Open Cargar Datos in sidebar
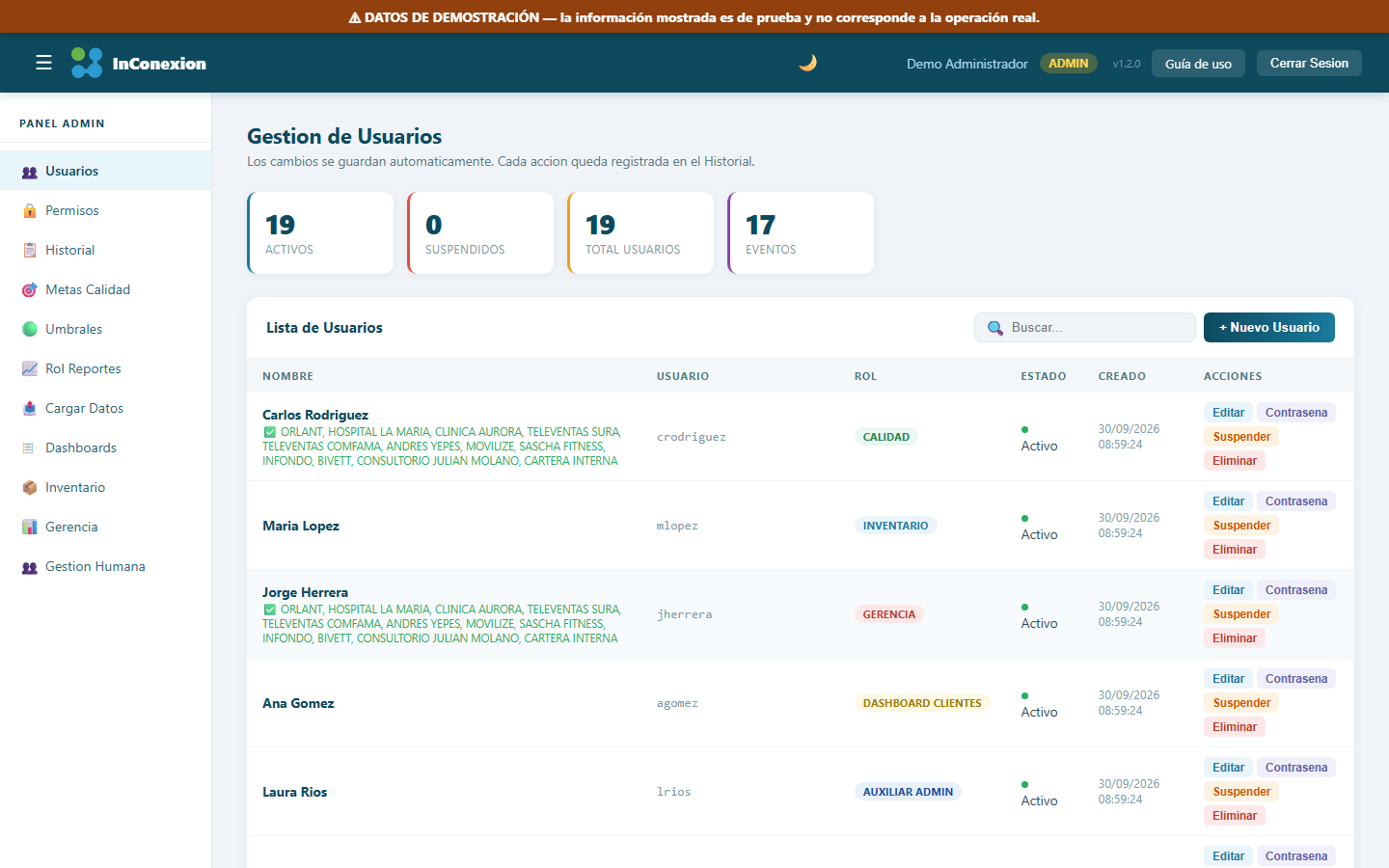The width and height of the screenshot is (1389, 868). coord(105,408)
